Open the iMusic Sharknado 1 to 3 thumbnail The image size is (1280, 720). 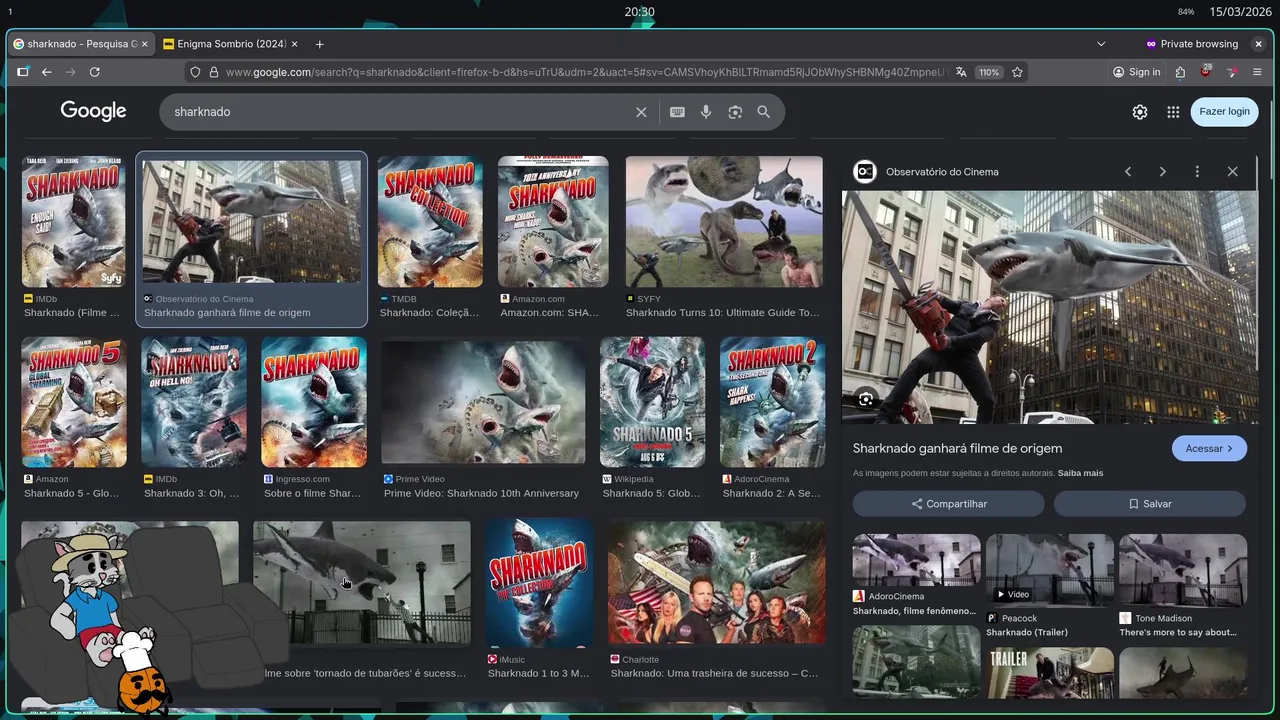[x=539, y=583]
